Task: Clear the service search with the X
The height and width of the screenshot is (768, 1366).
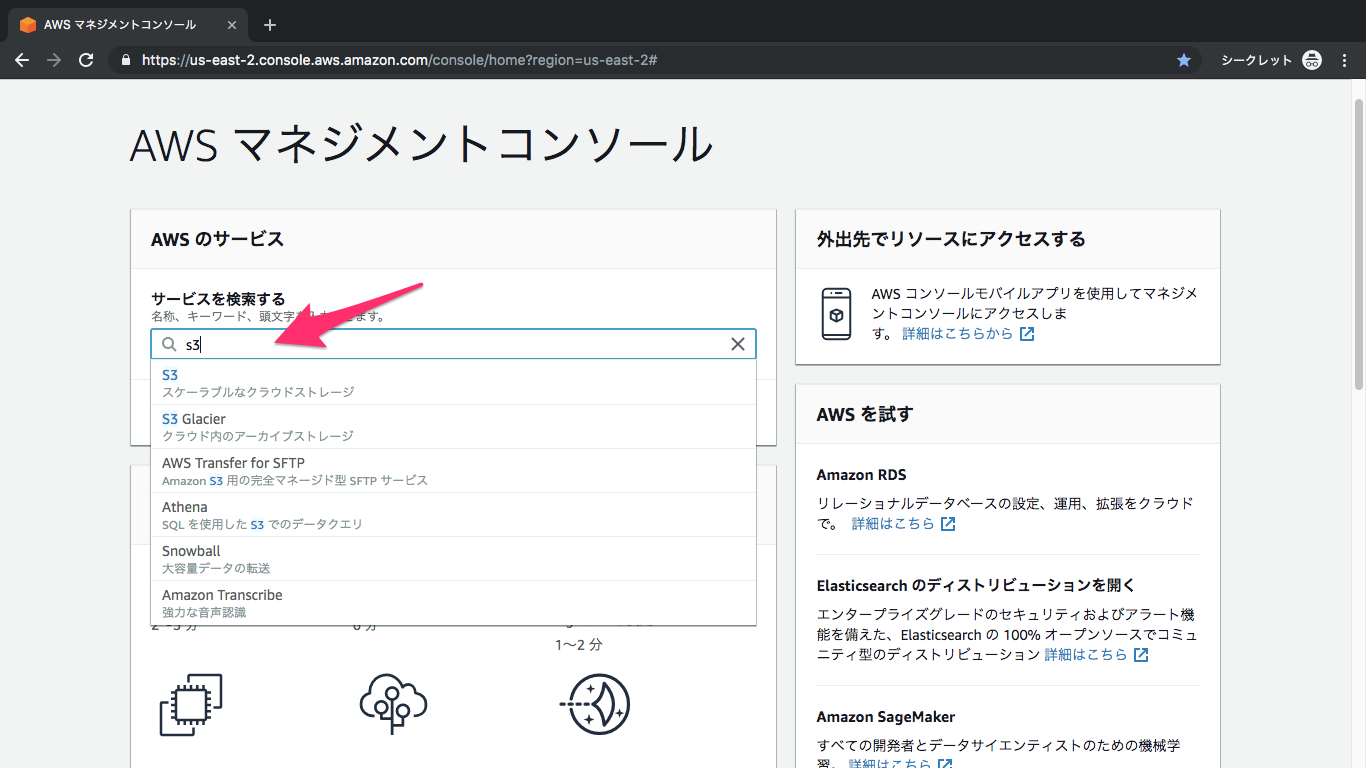Action: (x=738, y=344)
